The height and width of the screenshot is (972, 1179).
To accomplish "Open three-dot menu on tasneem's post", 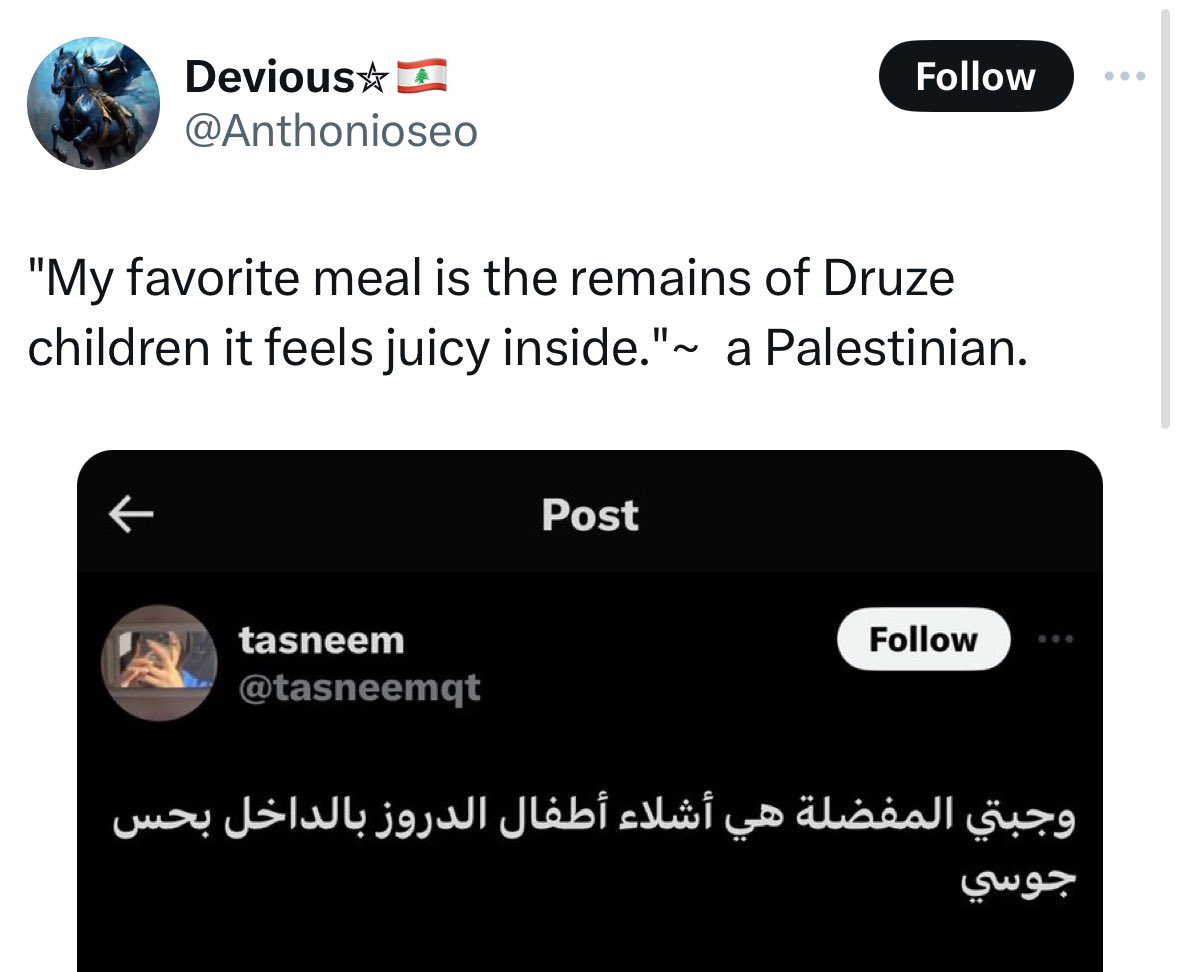I will (1053, 639).
